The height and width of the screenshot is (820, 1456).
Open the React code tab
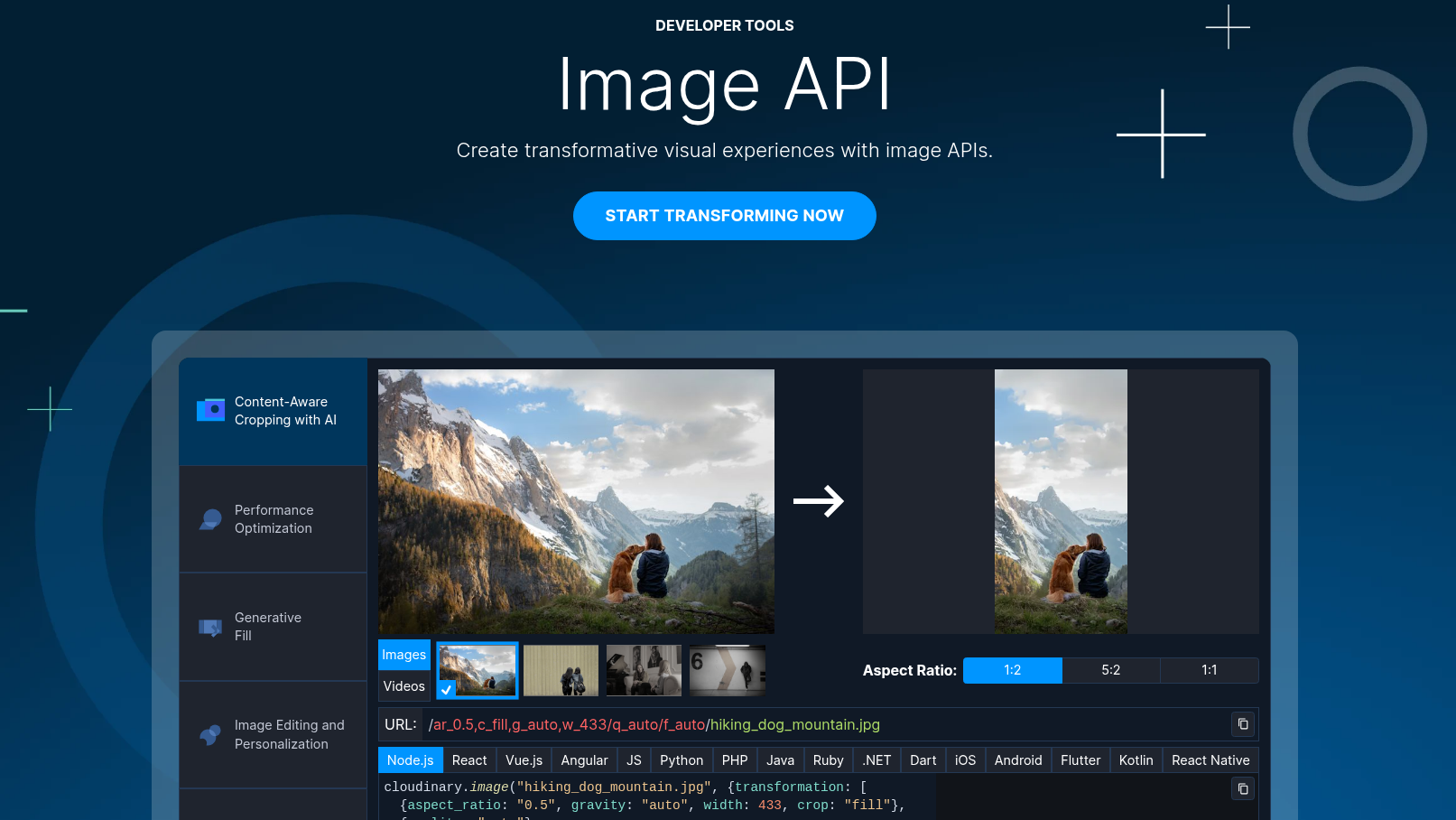pos(469,760)
